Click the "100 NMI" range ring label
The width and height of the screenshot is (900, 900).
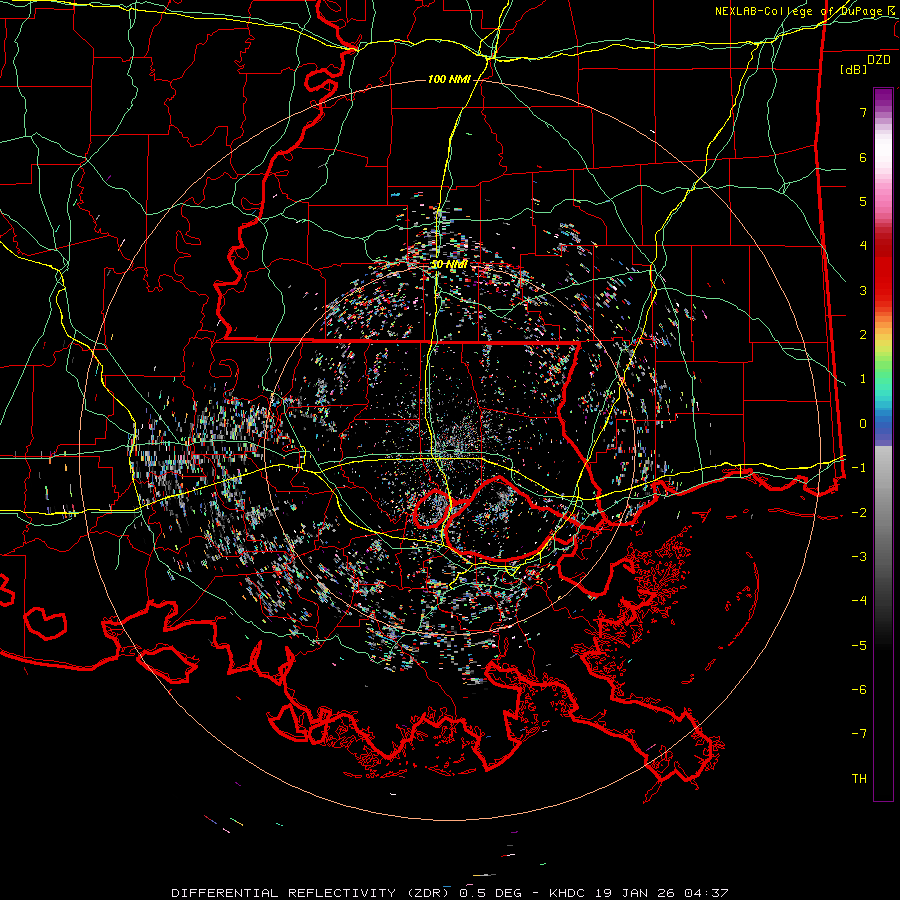tap(449, 79)
